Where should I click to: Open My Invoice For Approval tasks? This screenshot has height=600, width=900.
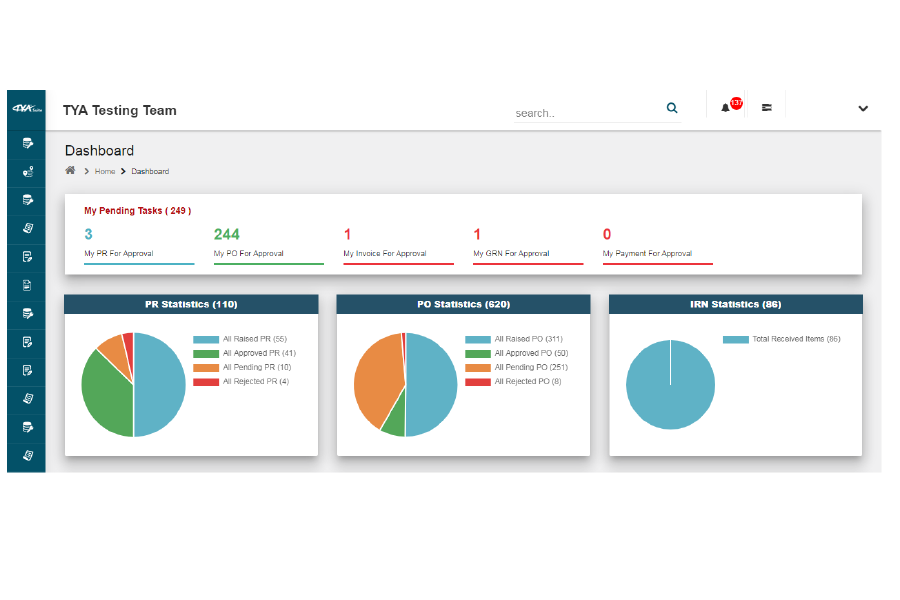(x=385, y=253)
